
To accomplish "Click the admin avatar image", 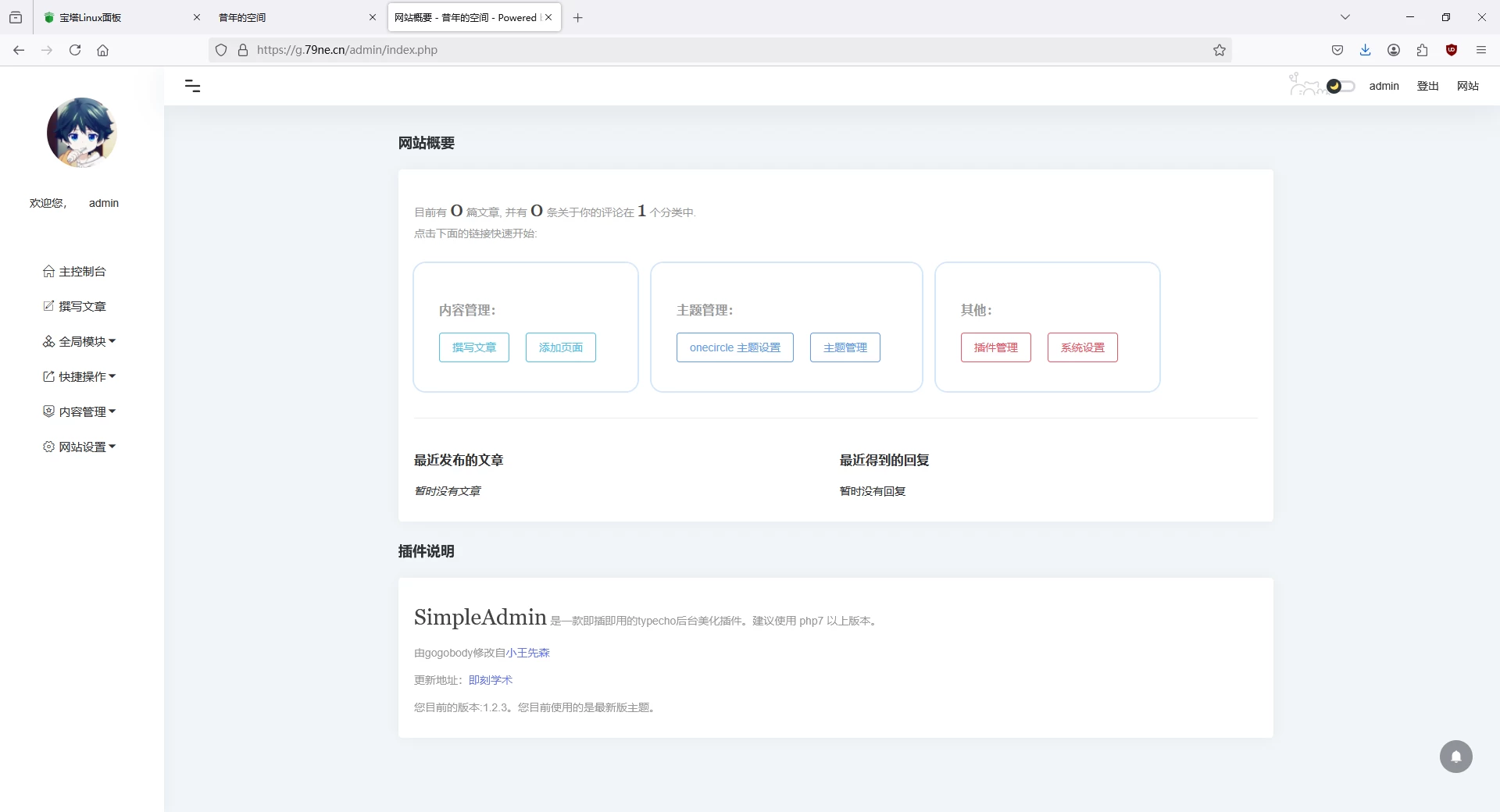I will [82, 133].
